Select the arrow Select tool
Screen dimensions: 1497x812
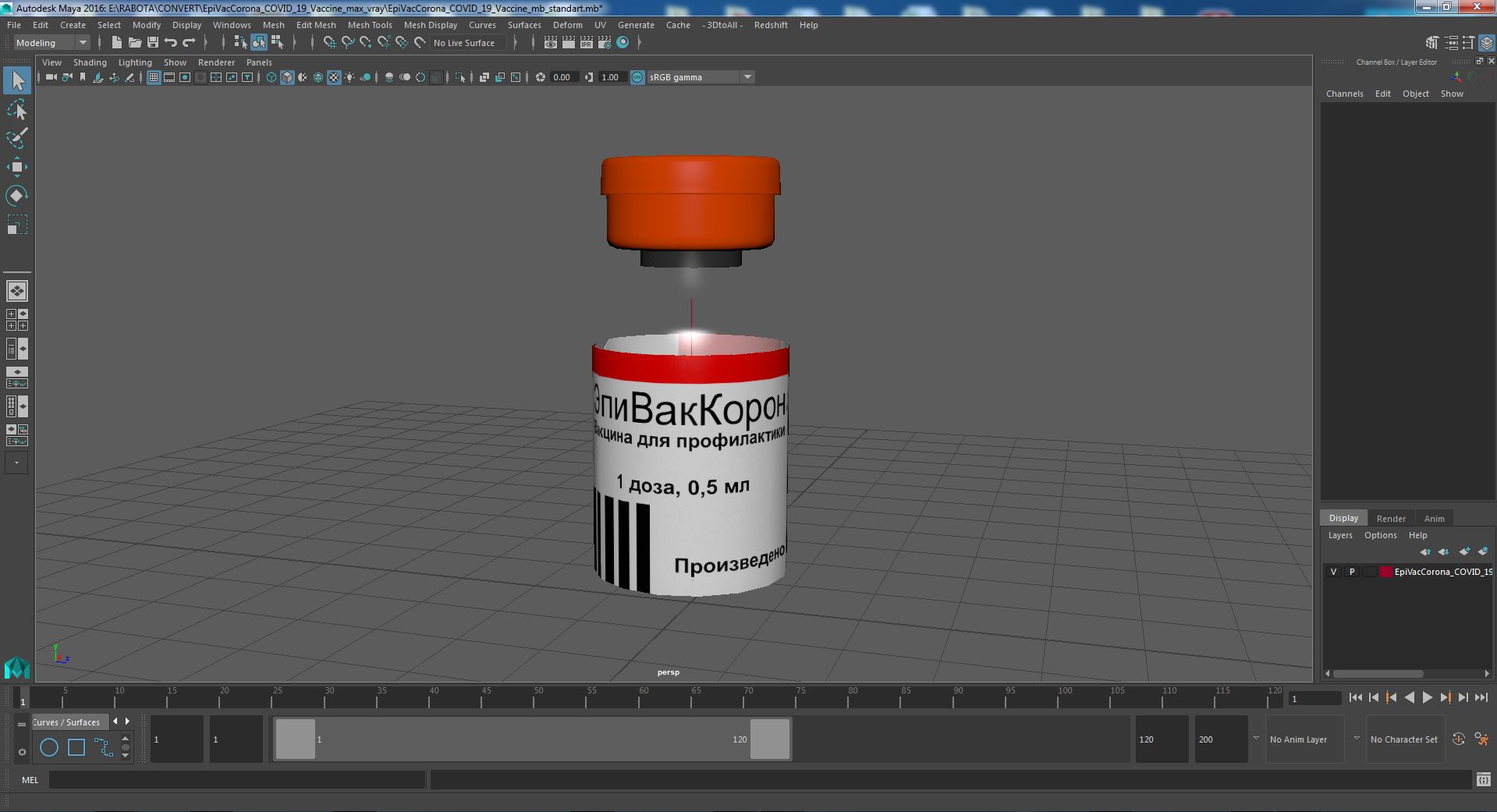(x=17, y=80)
